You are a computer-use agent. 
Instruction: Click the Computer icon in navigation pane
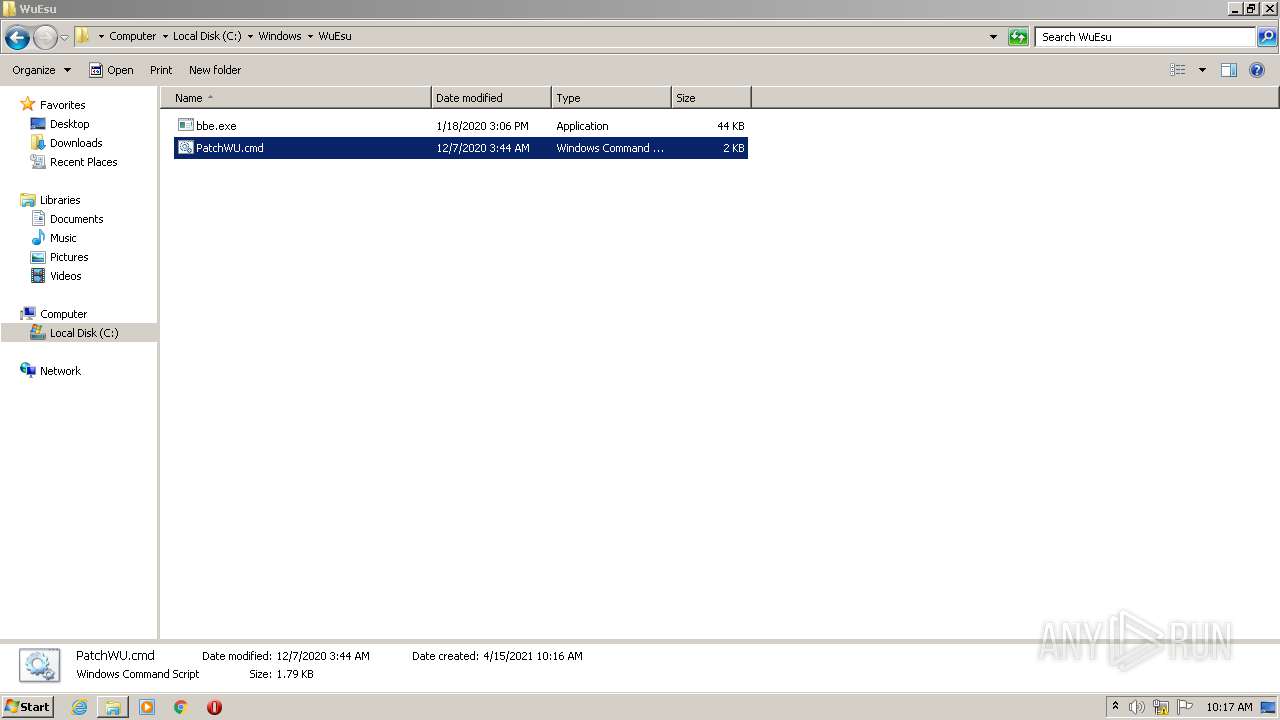tap(28, 314)
